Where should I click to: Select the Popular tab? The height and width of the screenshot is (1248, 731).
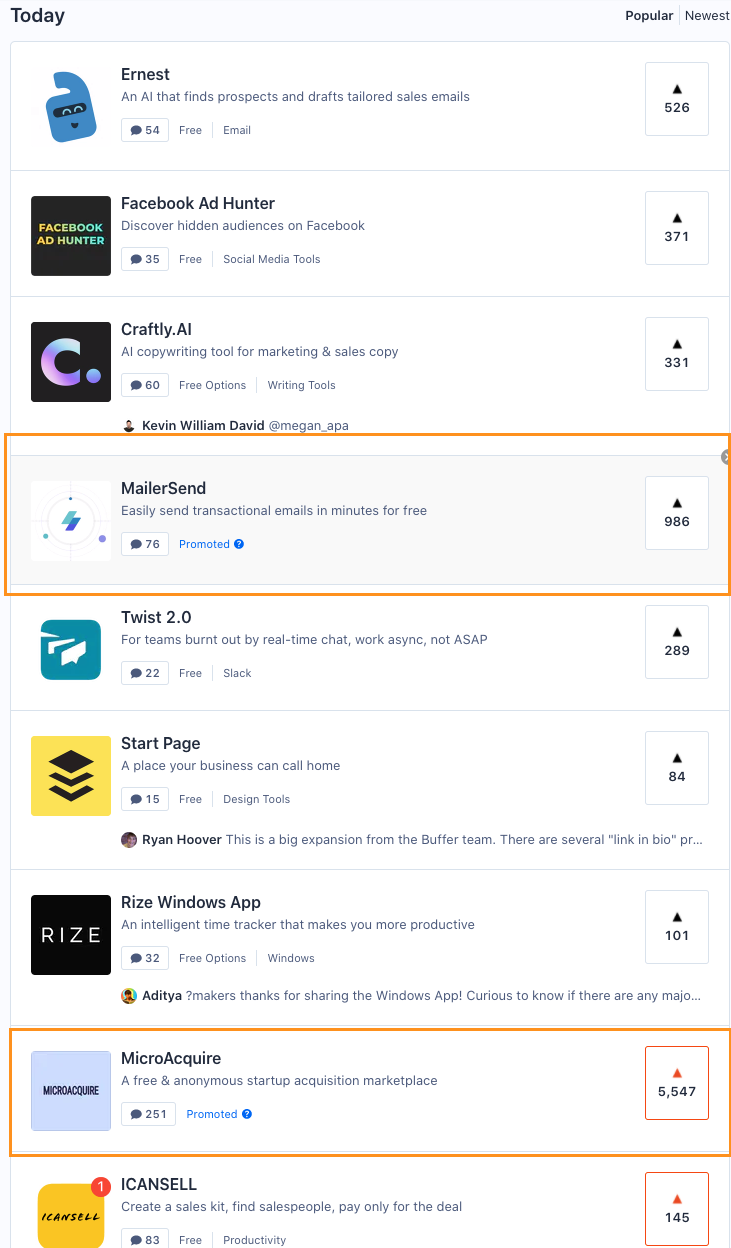(650, 16)
